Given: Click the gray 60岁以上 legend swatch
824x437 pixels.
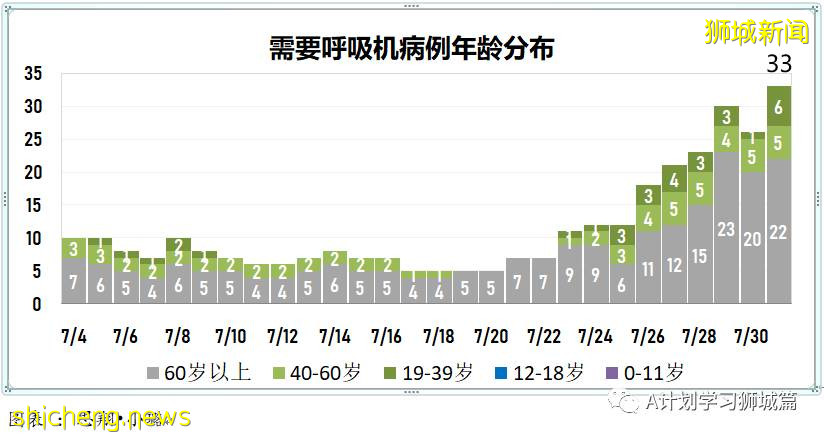Looking at the screenshot, I should [x=152, y=373].
